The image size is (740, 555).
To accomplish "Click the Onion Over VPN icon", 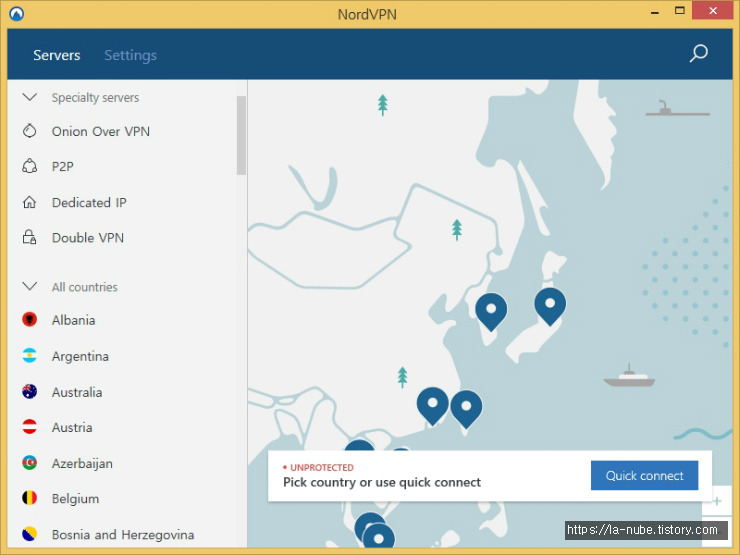I will 29,131.
